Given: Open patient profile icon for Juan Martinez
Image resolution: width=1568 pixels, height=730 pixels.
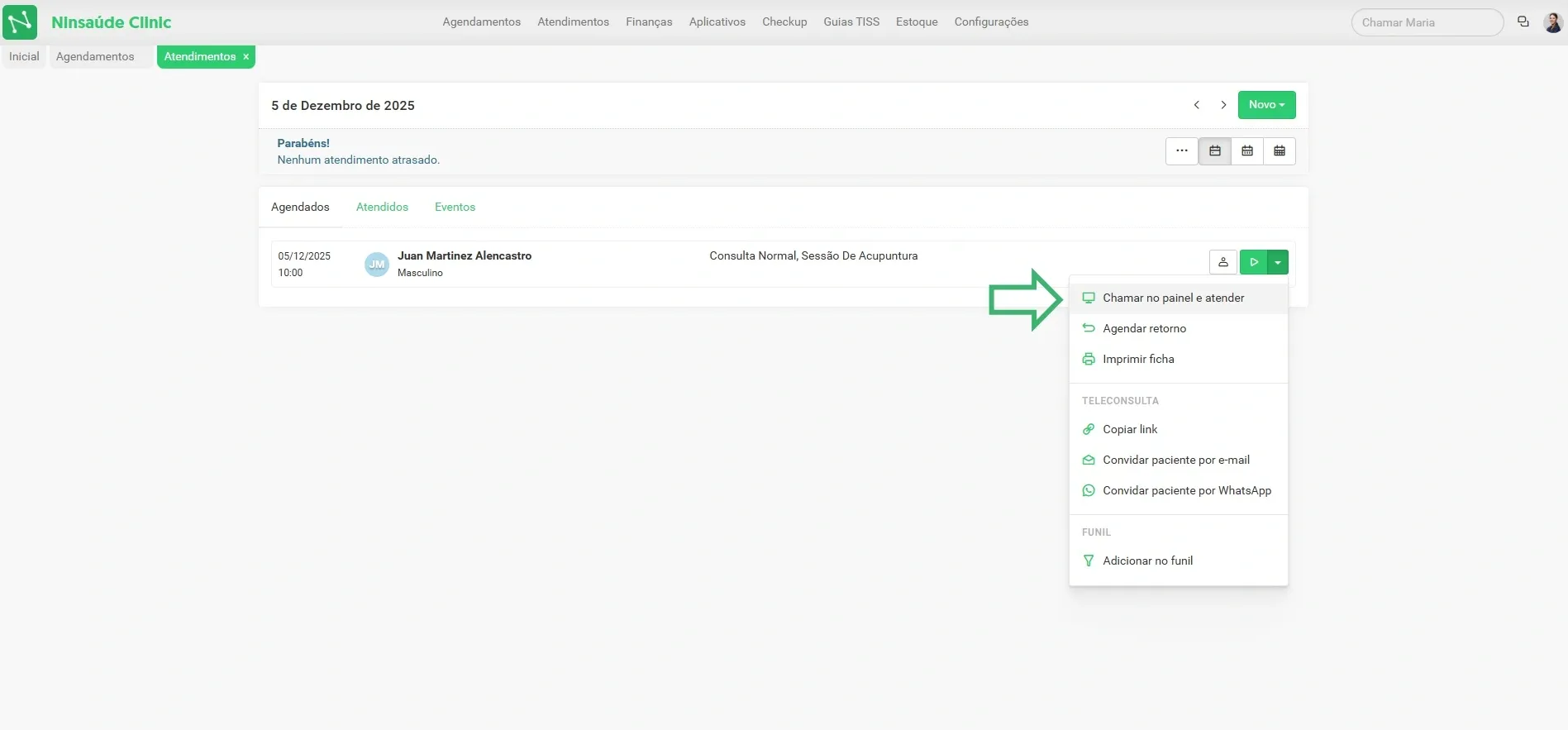Looking at the screenshot, I should click(1222, 262).
